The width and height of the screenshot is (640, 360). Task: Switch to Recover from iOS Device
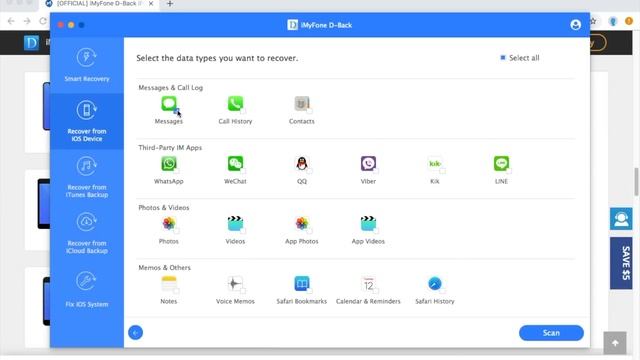(87, 121)
